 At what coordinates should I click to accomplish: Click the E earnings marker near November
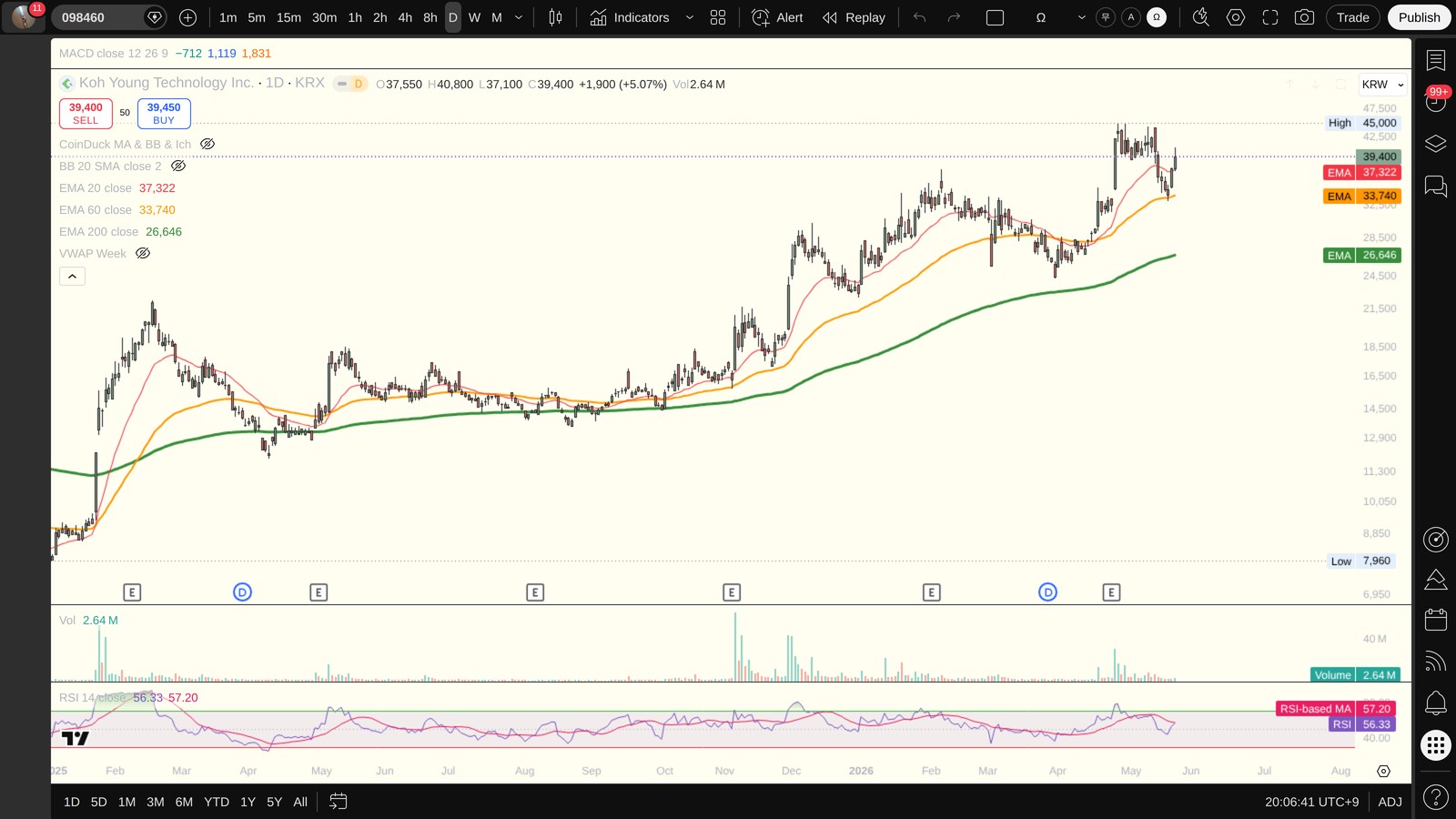click(x=732, y=592)
